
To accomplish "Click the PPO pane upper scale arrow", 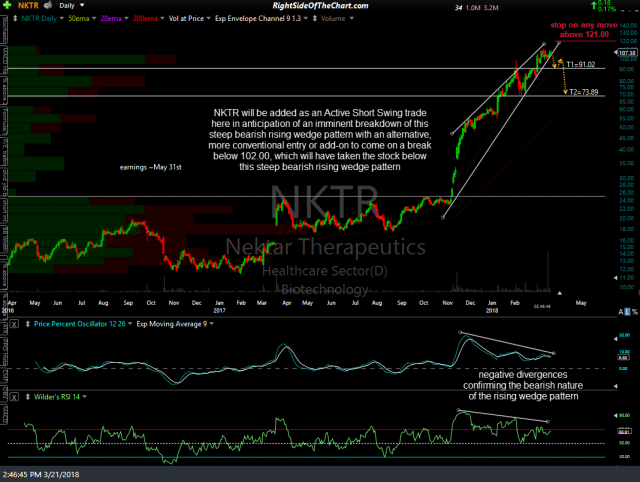I will 616,339.
